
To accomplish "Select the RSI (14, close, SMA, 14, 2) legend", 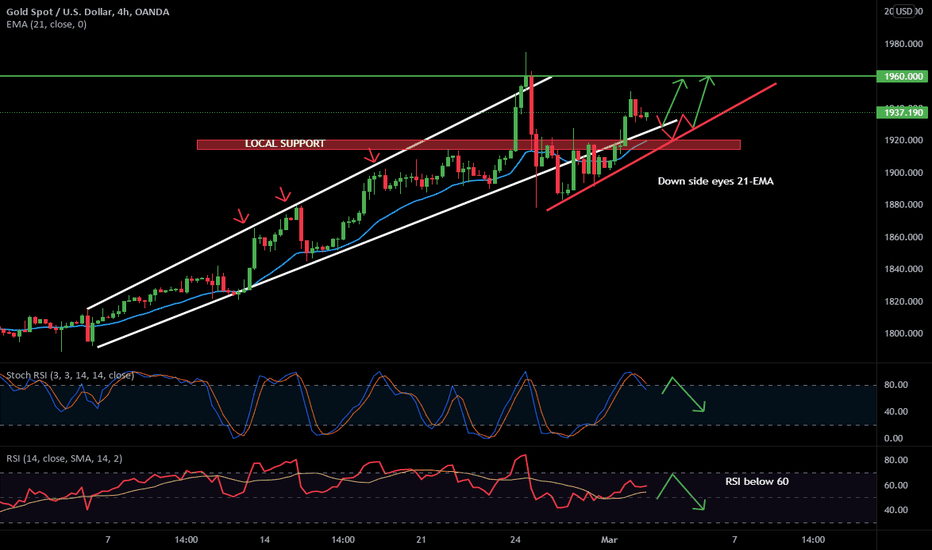I will tap(64, 458).
